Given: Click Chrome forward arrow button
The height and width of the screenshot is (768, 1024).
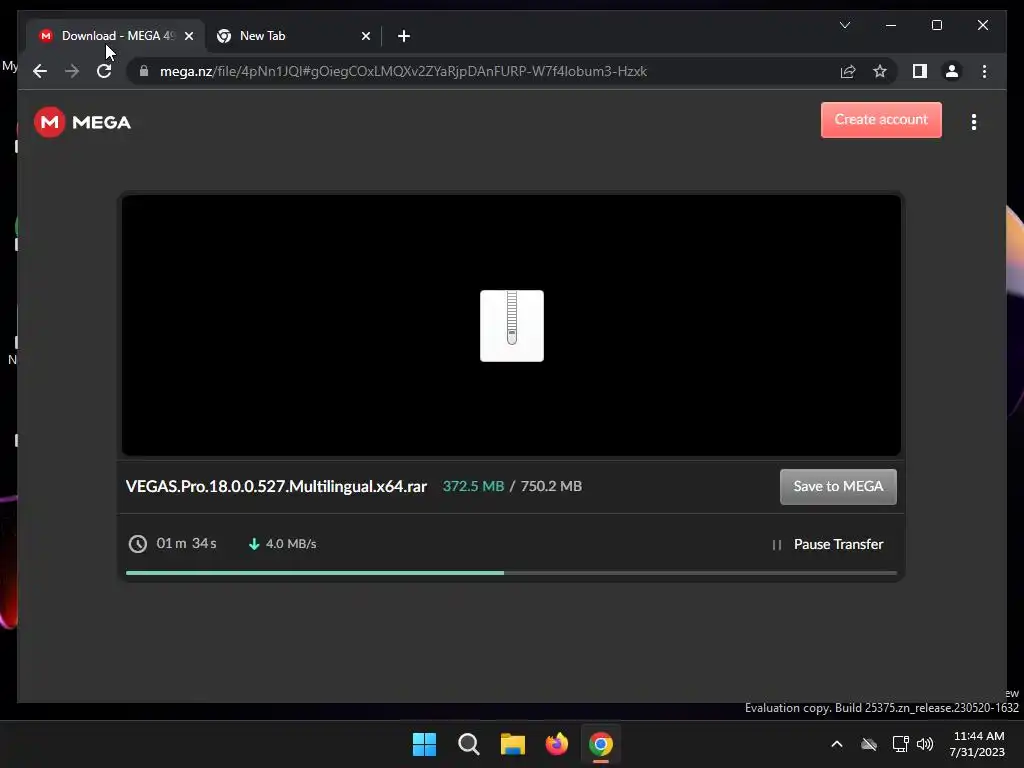Looking at the screenshot, I should (72, 71).
